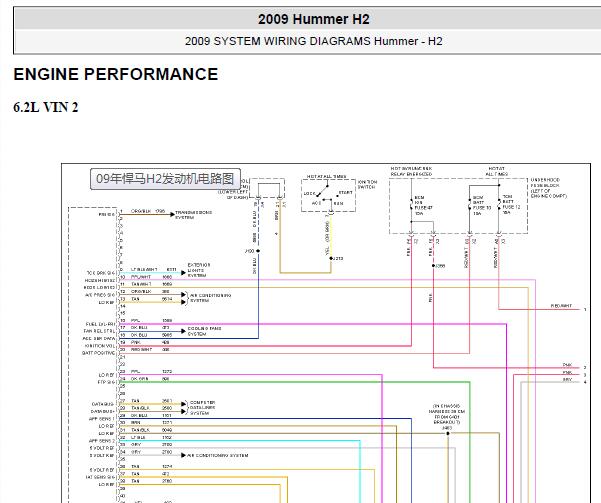Click the "ECM BATT FUSE 10" fuse label
The image size is (601, 503).
pyautogui.click(x=481, y=205)
